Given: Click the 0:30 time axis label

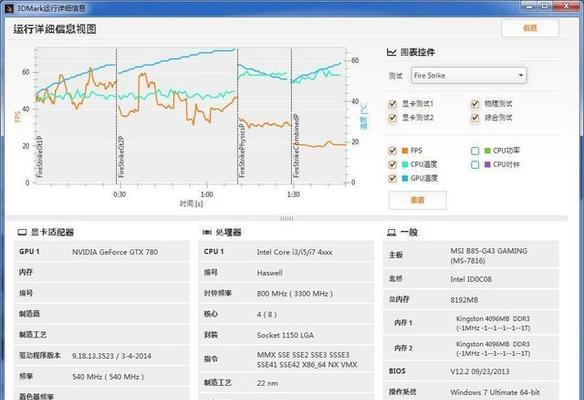Looking at the screenshot, I should tap(119, 194).
